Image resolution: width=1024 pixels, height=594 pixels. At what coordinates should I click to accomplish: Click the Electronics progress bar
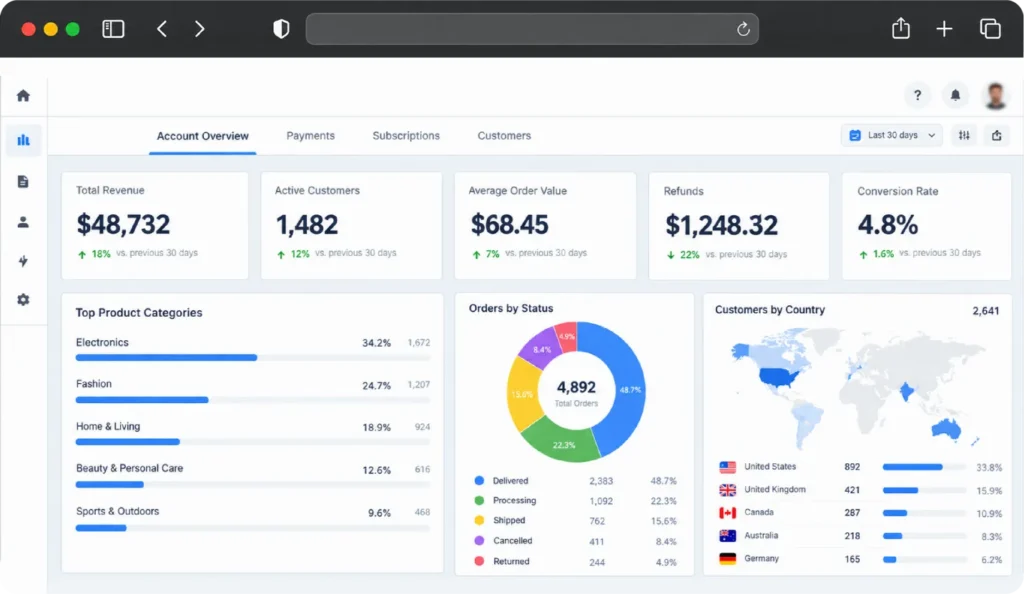coord(253,358)
